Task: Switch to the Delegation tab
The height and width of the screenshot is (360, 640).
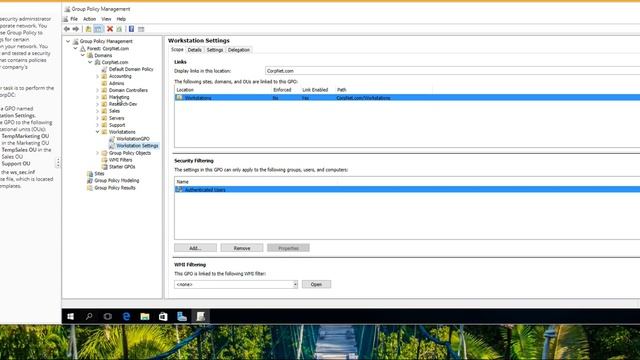Action: [x=239, y=50]
